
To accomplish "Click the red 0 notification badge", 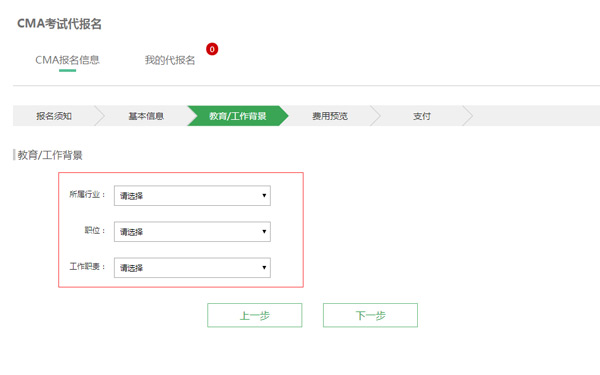I will coord(212,49).
